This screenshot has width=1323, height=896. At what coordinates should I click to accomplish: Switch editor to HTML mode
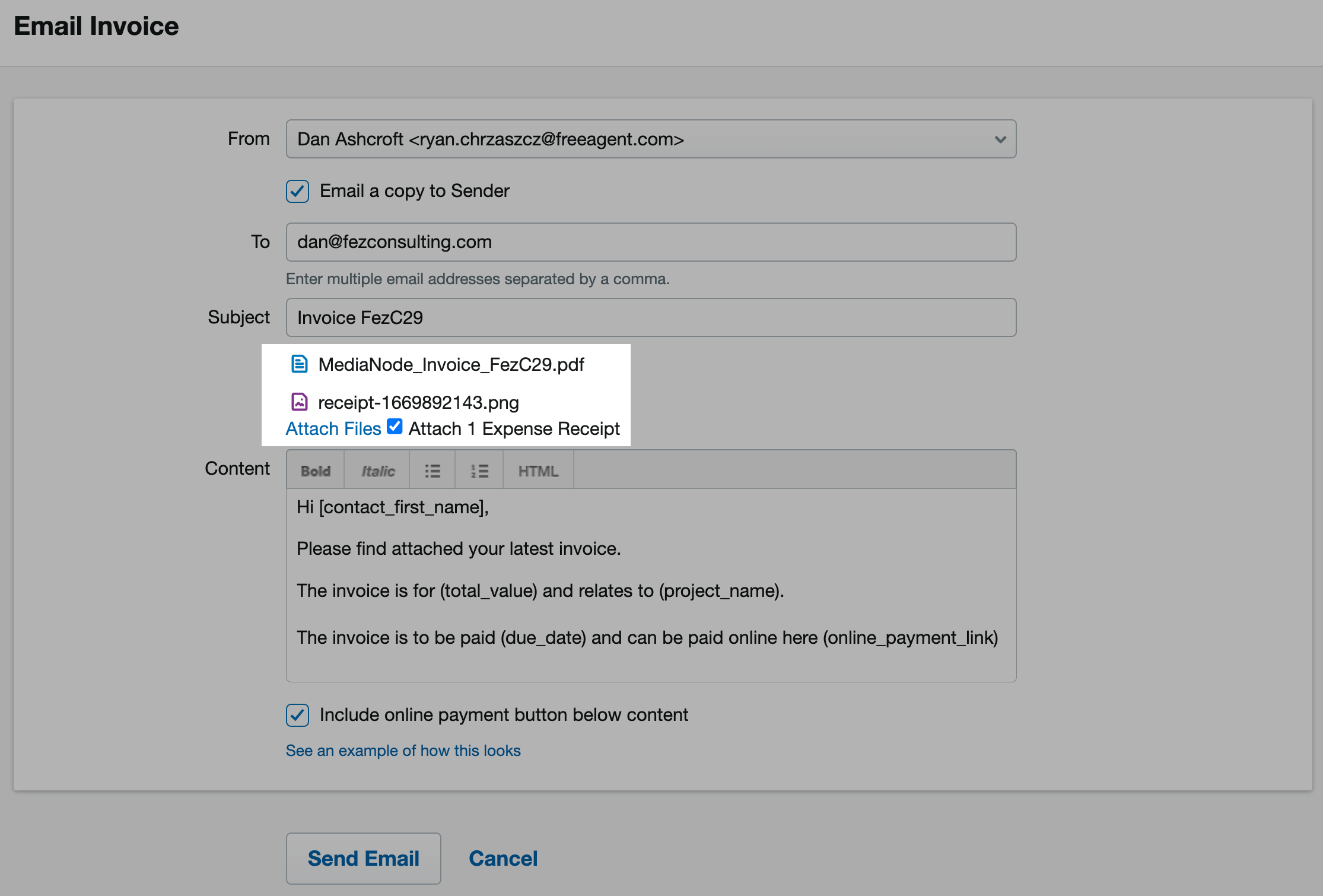coord(539,471)
